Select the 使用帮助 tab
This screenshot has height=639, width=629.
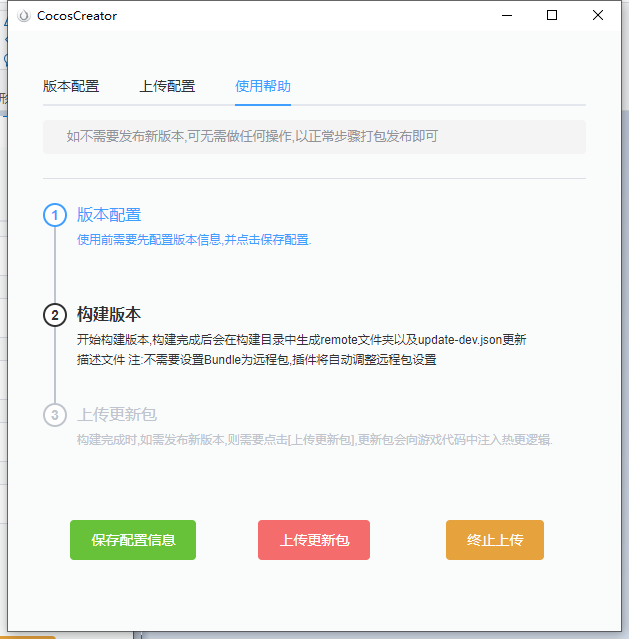(263, 86)
